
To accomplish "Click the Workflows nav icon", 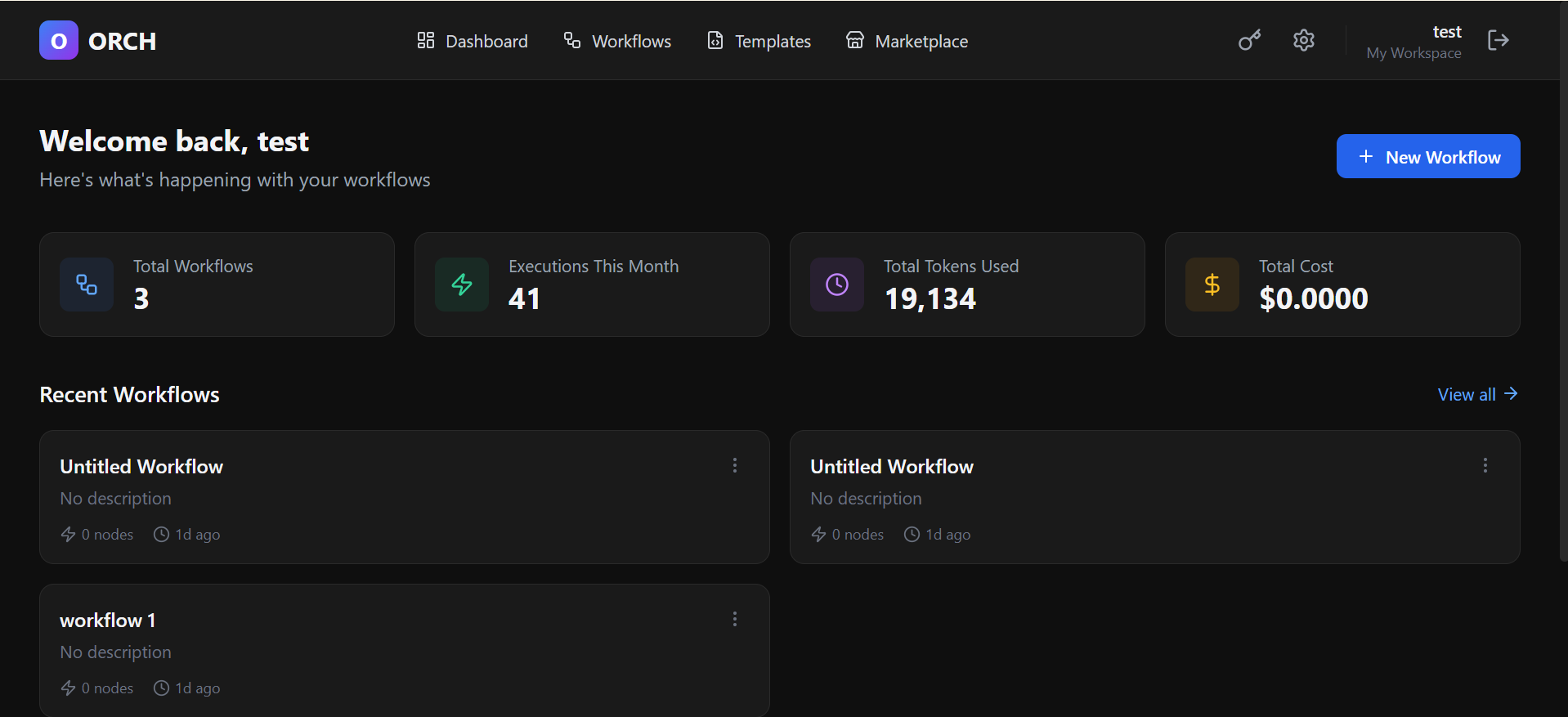I will (x=572, y=40).
